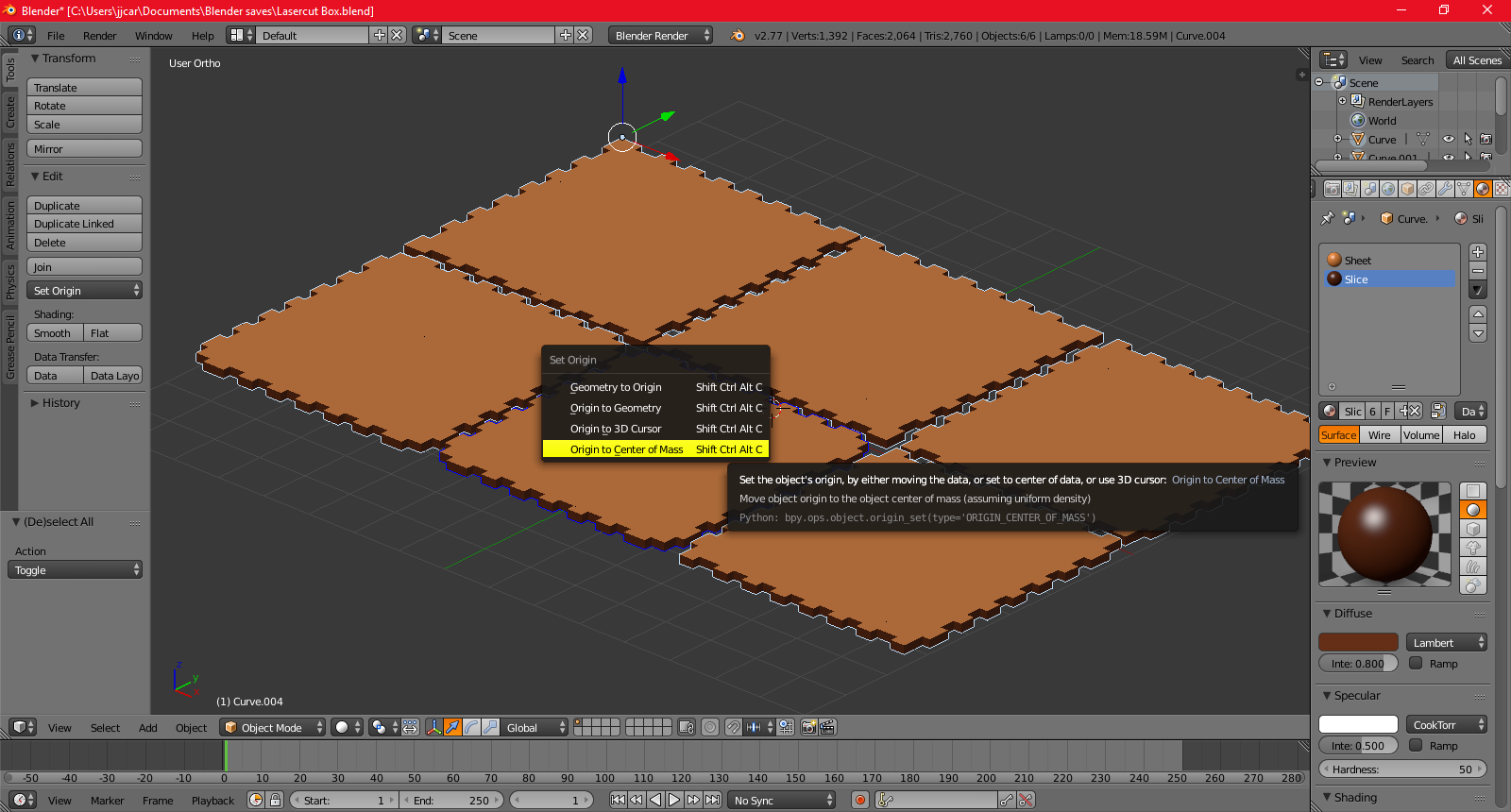
Task: Toggle visibility eye of the Curve object
Action: pos(1449,139)
